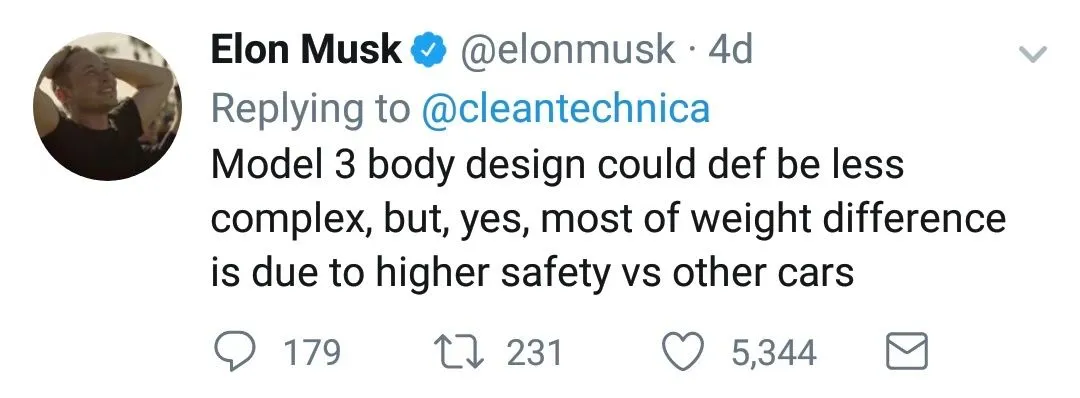
Task: Click the @elonmusk handle
Action: [x=565, y=52]
